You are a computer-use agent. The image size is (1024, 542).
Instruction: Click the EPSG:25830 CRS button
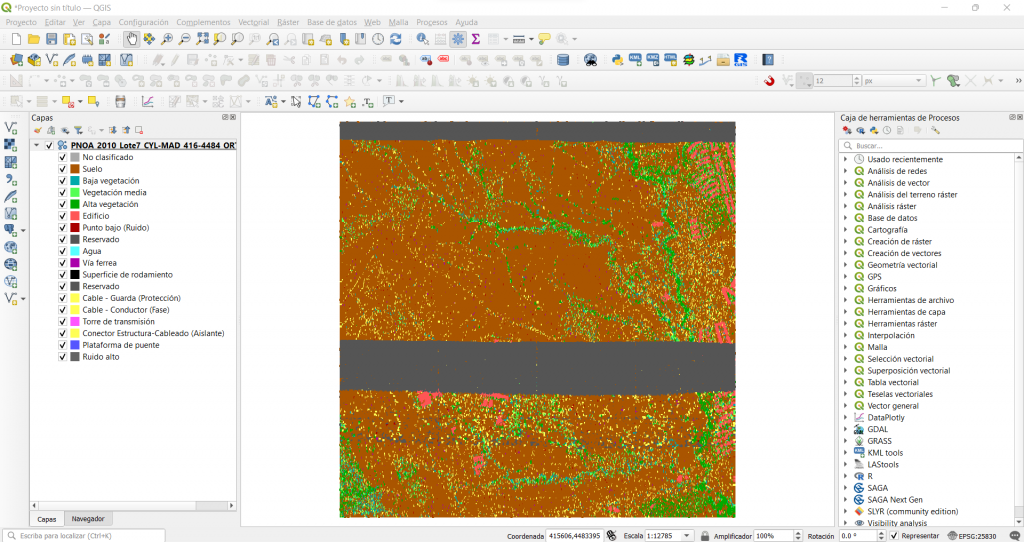(972, 536)
